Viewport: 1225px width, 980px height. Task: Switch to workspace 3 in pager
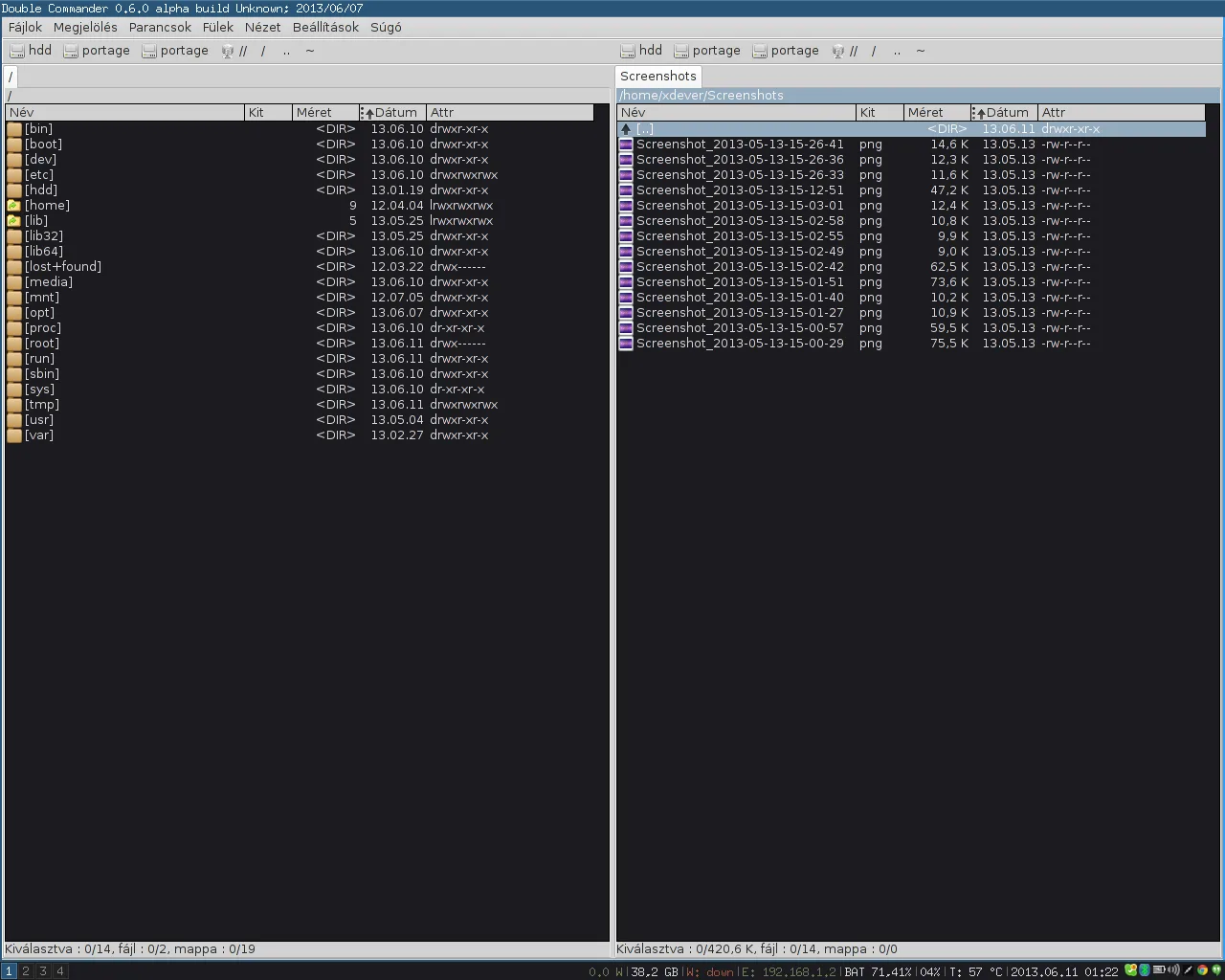tap(43, 971)
